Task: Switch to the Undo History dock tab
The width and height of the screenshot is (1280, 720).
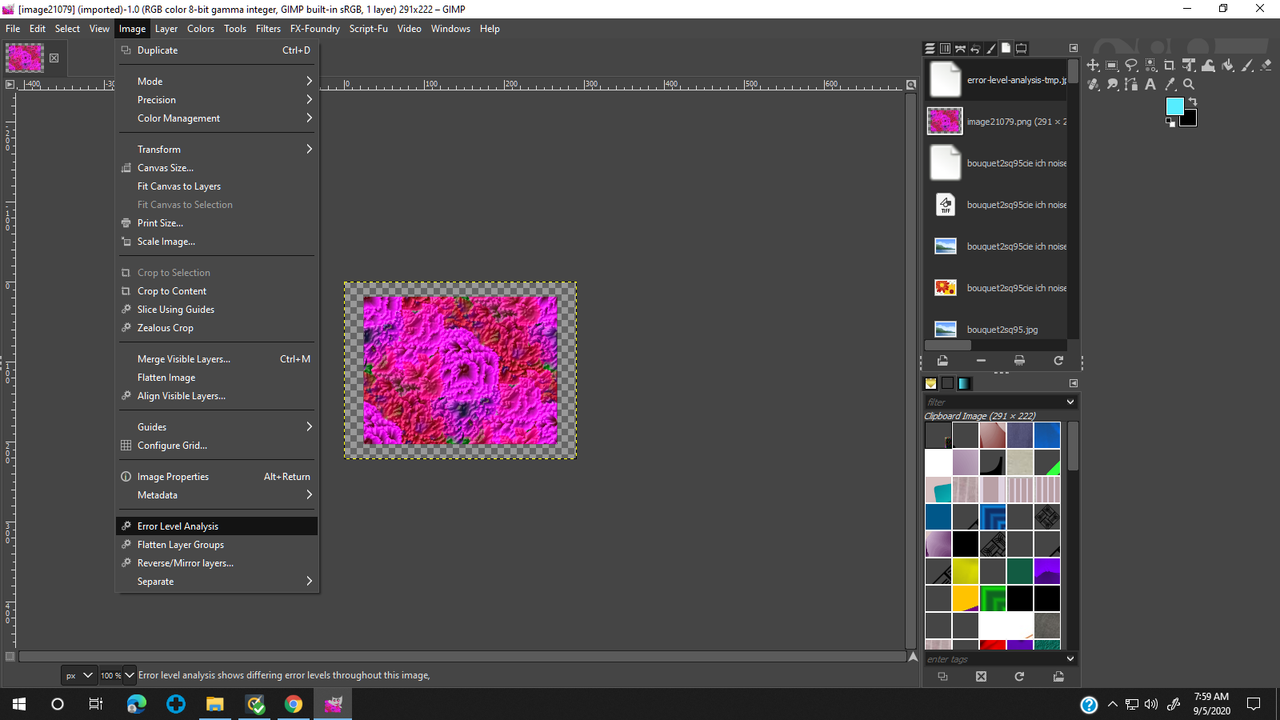Action: [975, 48]
